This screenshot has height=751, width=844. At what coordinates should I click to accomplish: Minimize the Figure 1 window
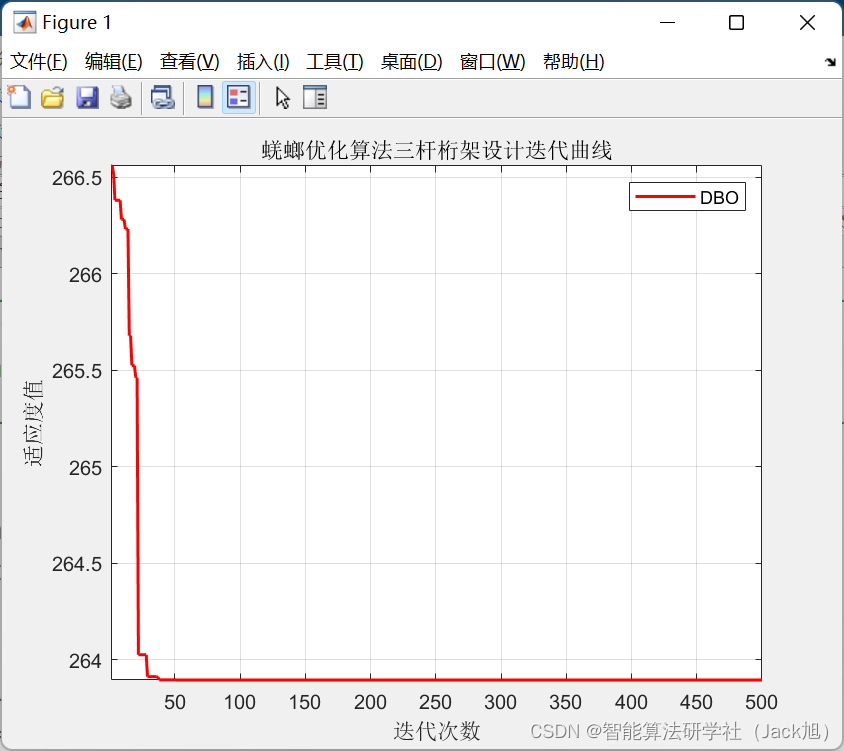coord(667,23)
